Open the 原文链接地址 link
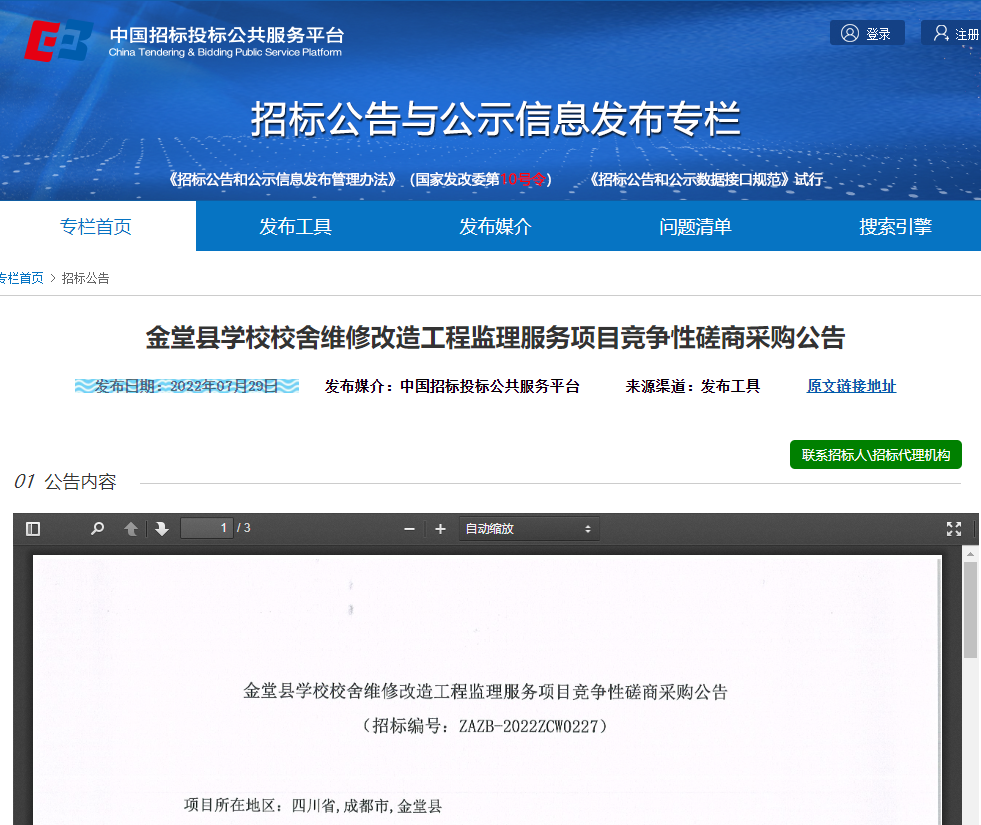The image size is (981, 825). click(851, 386)
